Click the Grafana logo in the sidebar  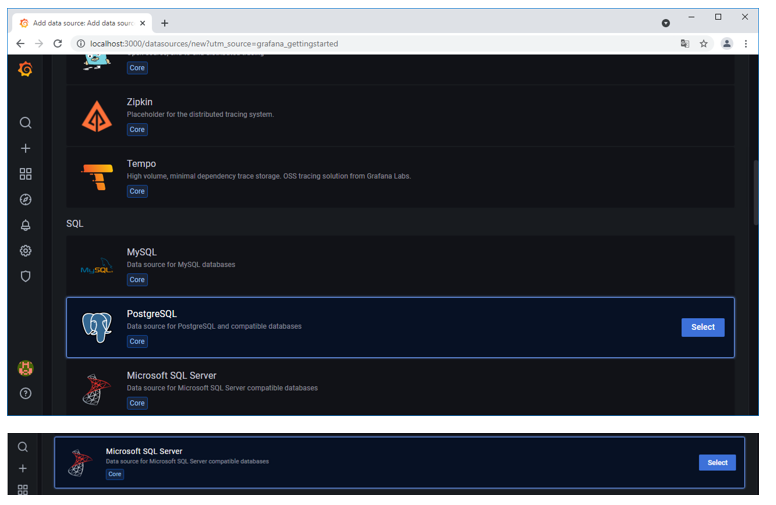click(25, 69)
